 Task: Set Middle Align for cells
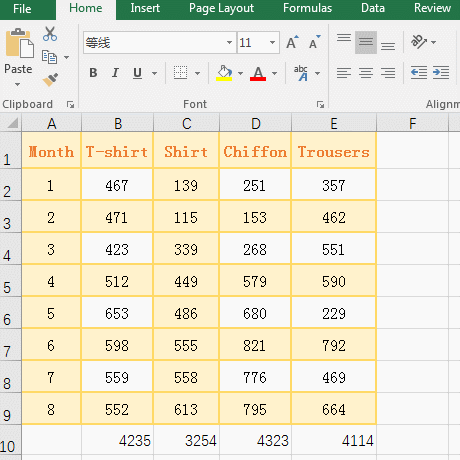[366, 42]
